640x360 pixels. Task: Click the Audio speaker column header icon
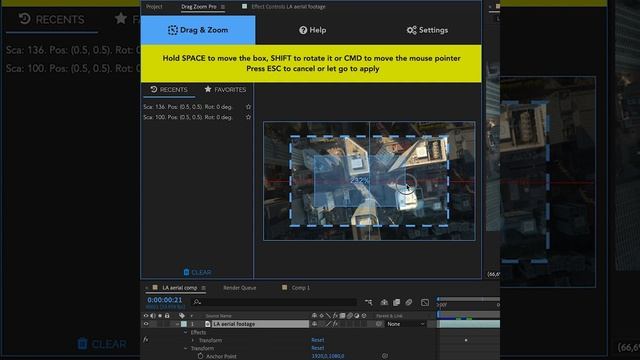pyautogui.click(x=153, y=316)
